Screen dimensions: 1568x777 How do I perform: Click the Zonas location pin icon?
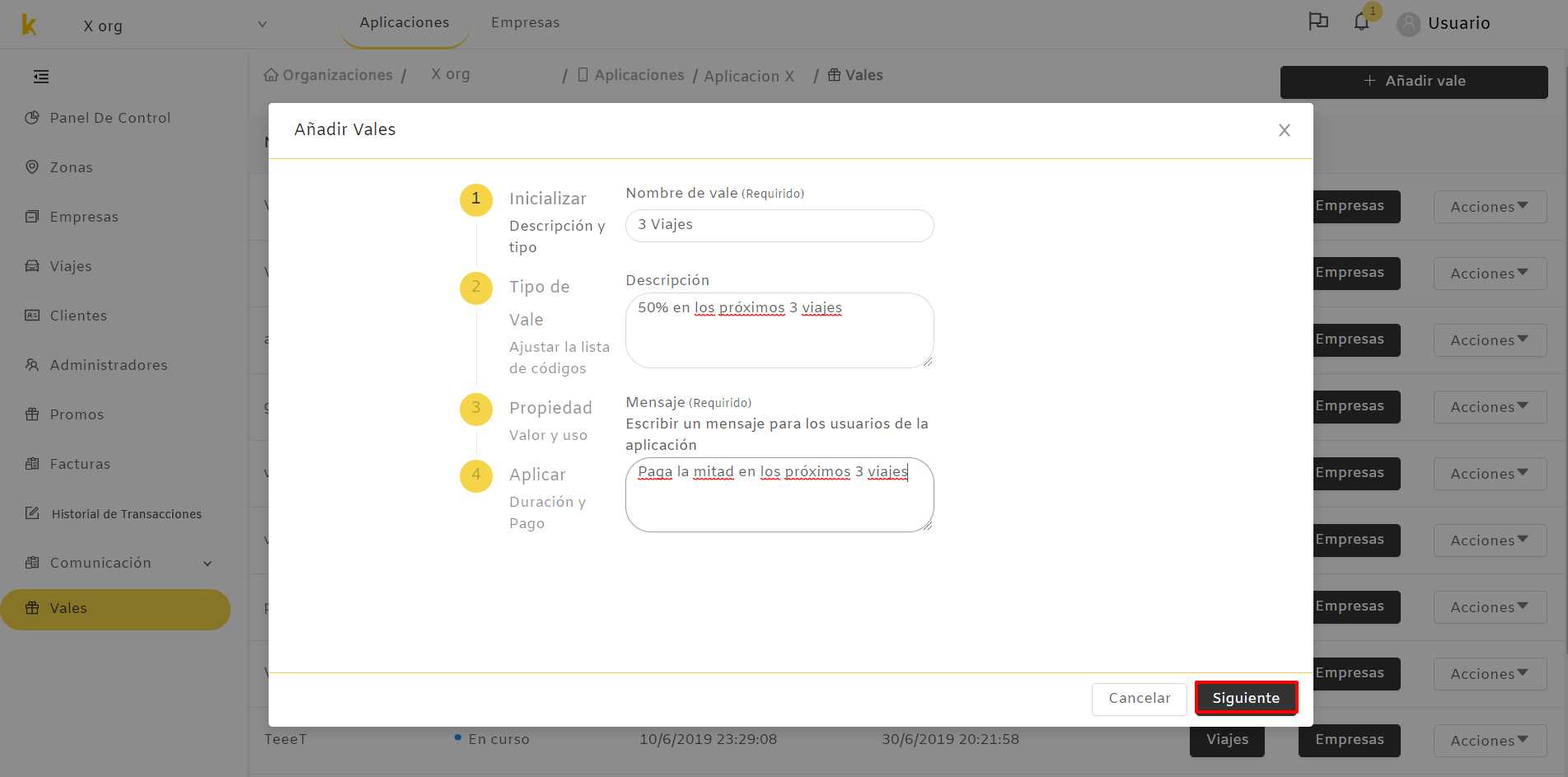tap(32, 167)
